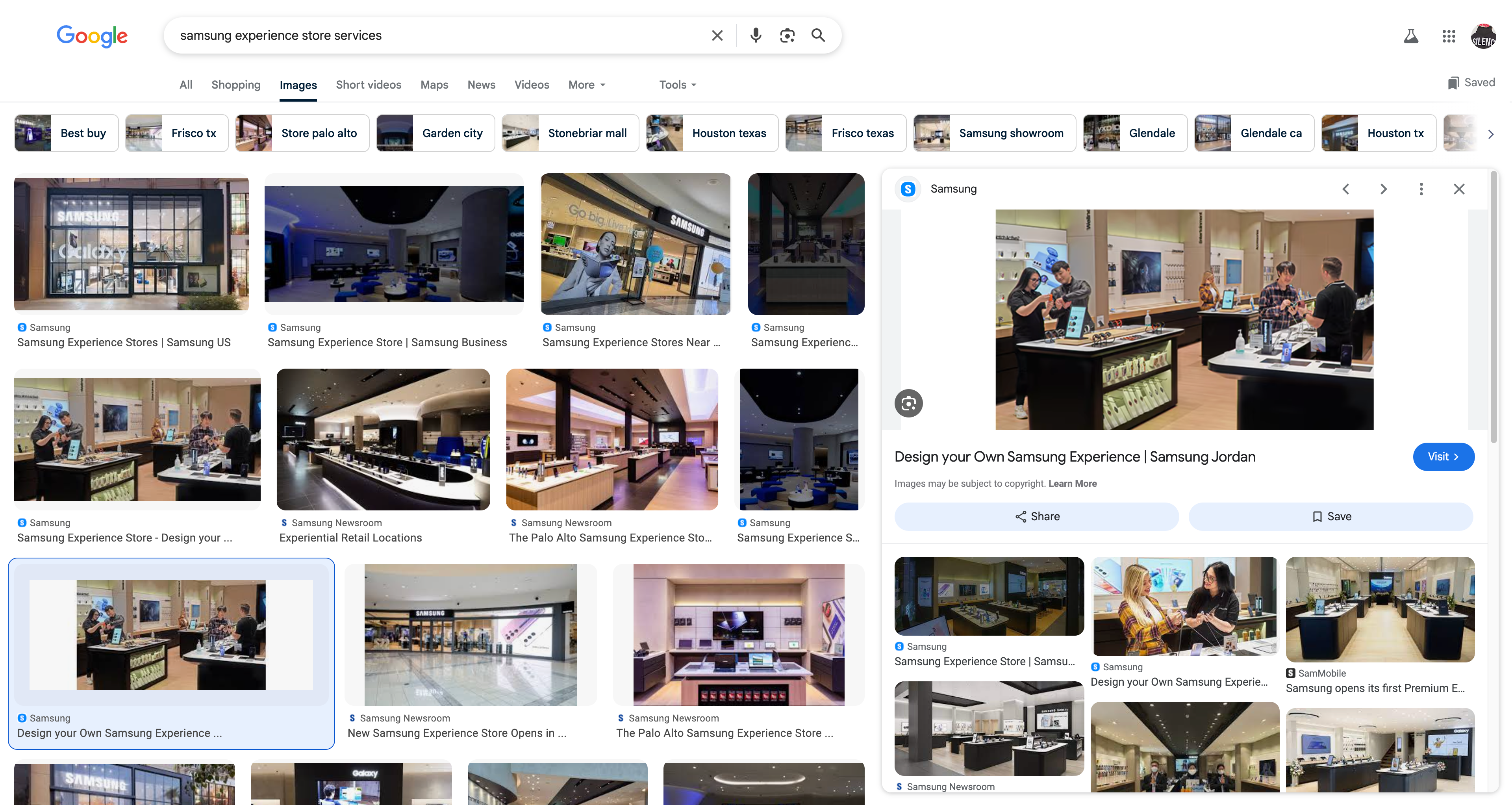Filter by Stonebriar mall chip
1512x805 pixels.
coord(571,133)
